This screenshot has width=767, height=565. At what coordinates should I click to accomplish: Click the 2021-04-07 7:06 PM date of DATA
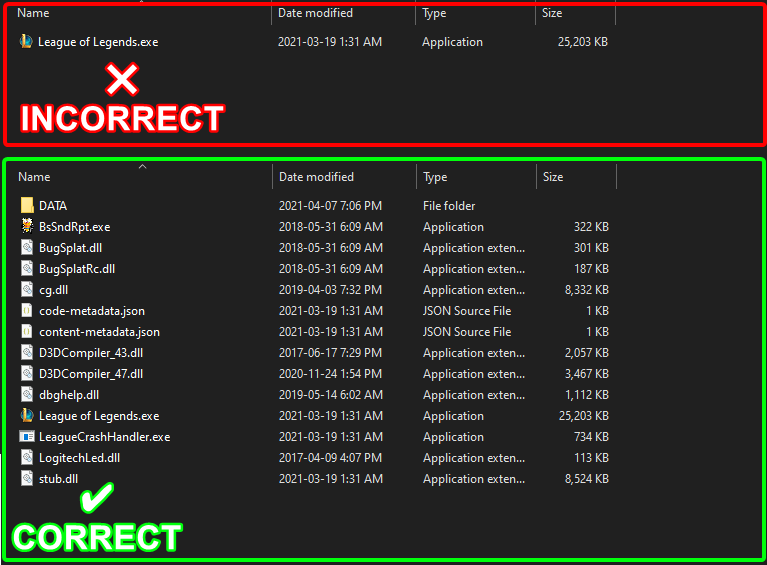tap(330, 206)
